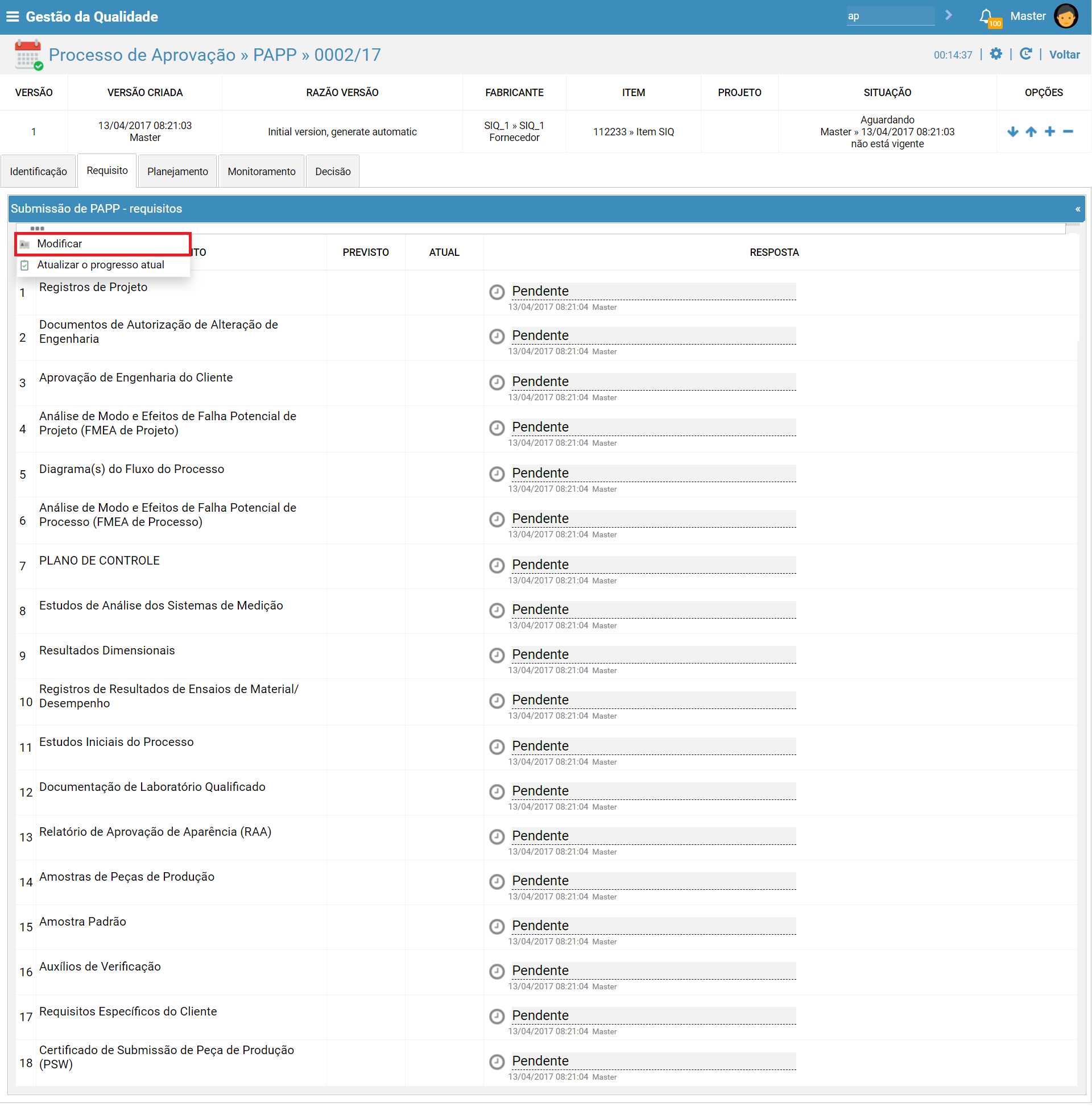Open Pendente response for PLANO DE CONTROLE row
The height and width of the screenshot is (1107, 1092).
(x=653, y=565)
